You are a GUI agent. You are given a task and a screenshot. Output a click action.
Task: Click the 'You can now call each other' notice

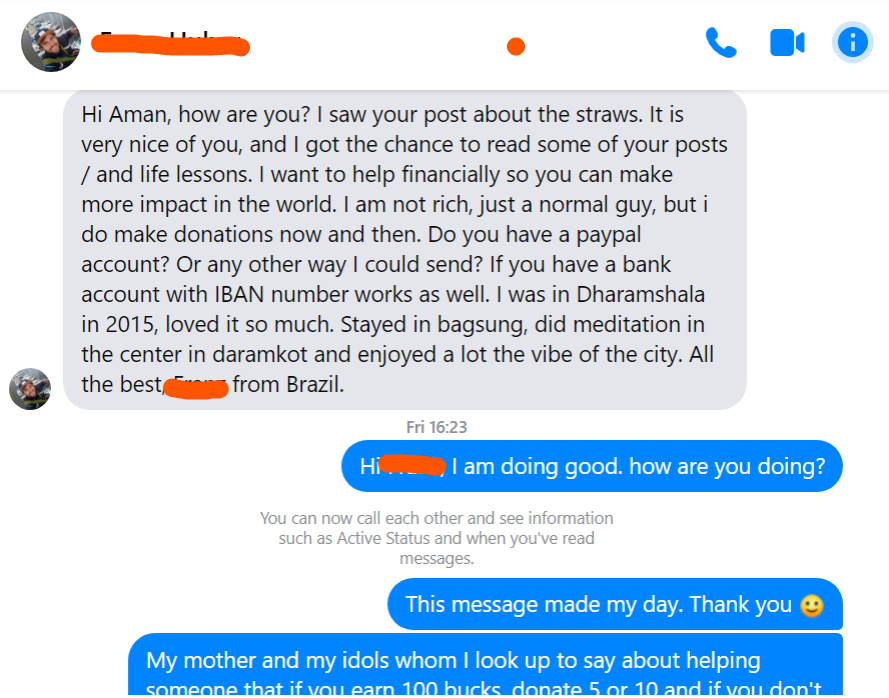point(437,538)
